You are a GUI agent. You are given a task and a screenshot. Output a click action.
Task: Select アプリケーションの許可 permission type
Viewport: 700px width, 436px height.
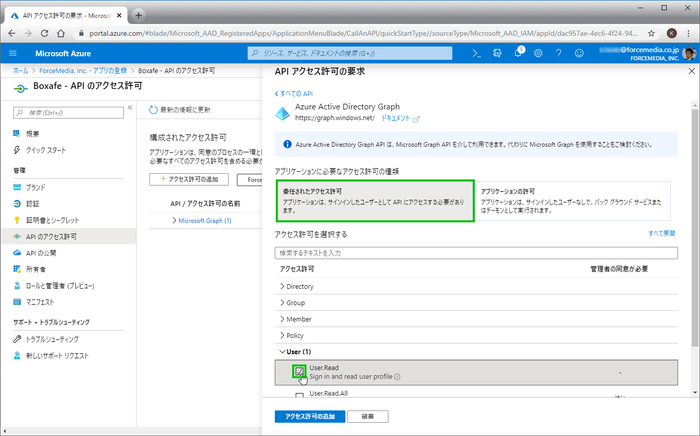(572, 201)
